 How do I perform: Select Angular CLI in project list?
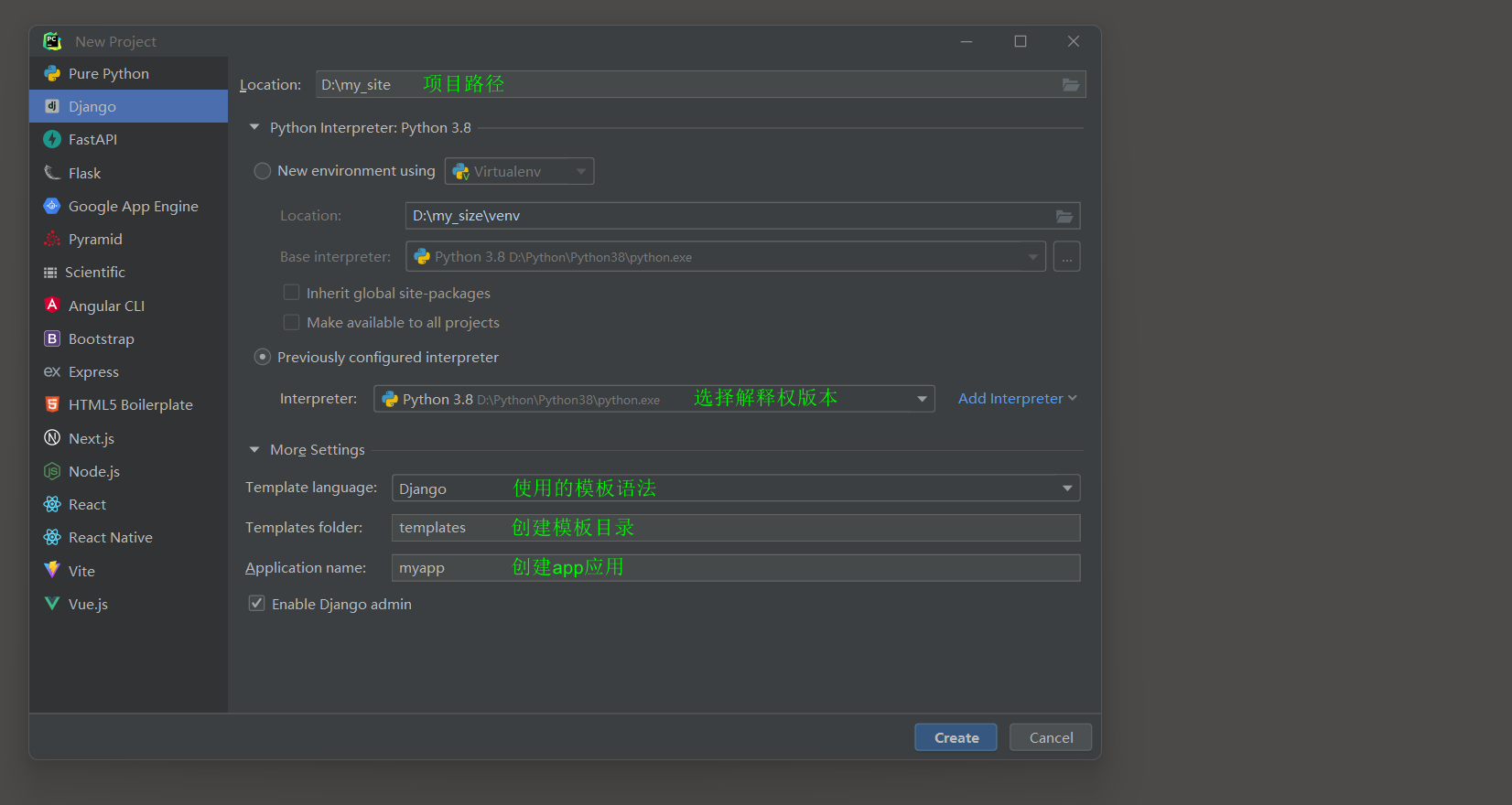(x=129, y=306)
